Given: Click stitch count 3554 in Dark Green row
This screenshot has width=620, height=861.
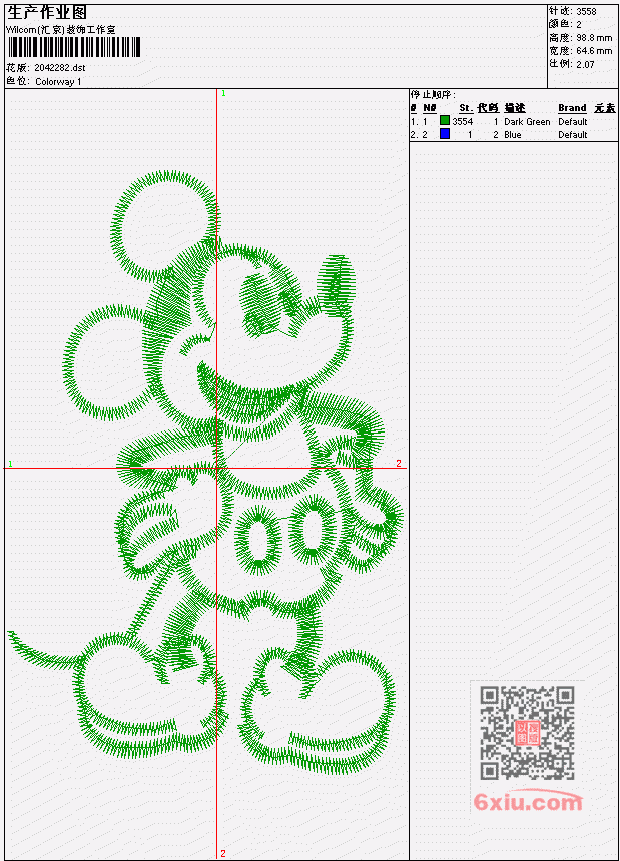Looking at the screenshot, I should (462, 121).
